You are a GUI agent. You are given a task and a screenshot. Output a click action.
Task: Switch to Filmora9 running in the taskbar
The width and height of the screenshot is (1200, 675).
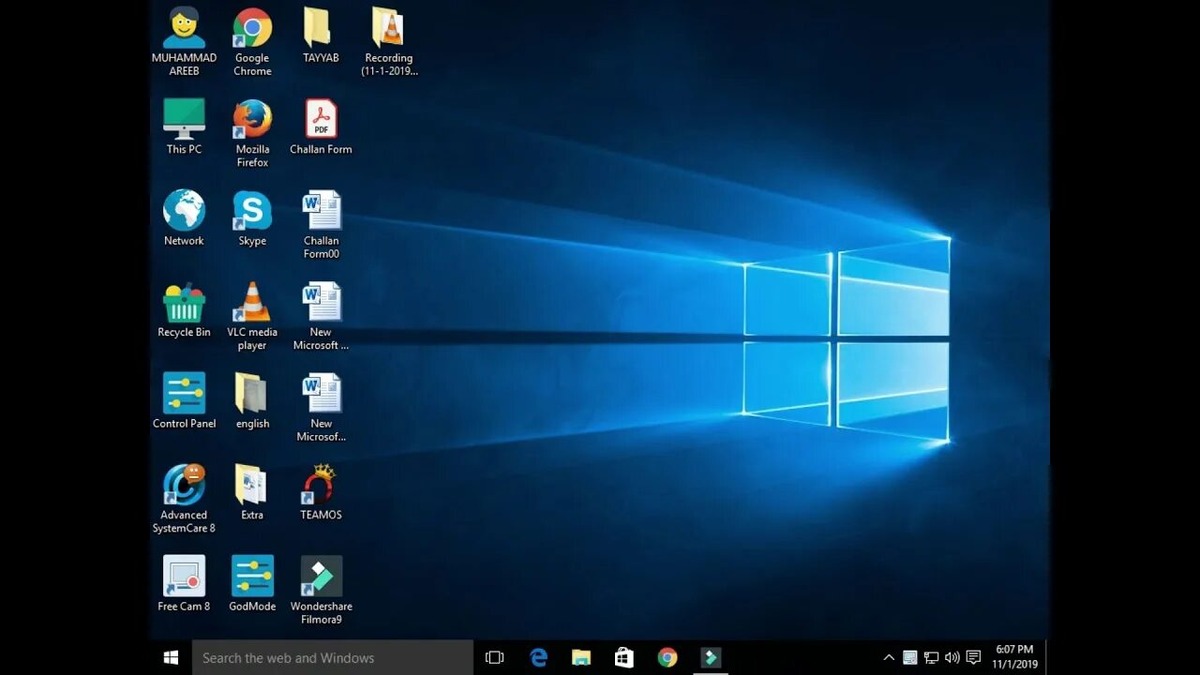[710, 657]
